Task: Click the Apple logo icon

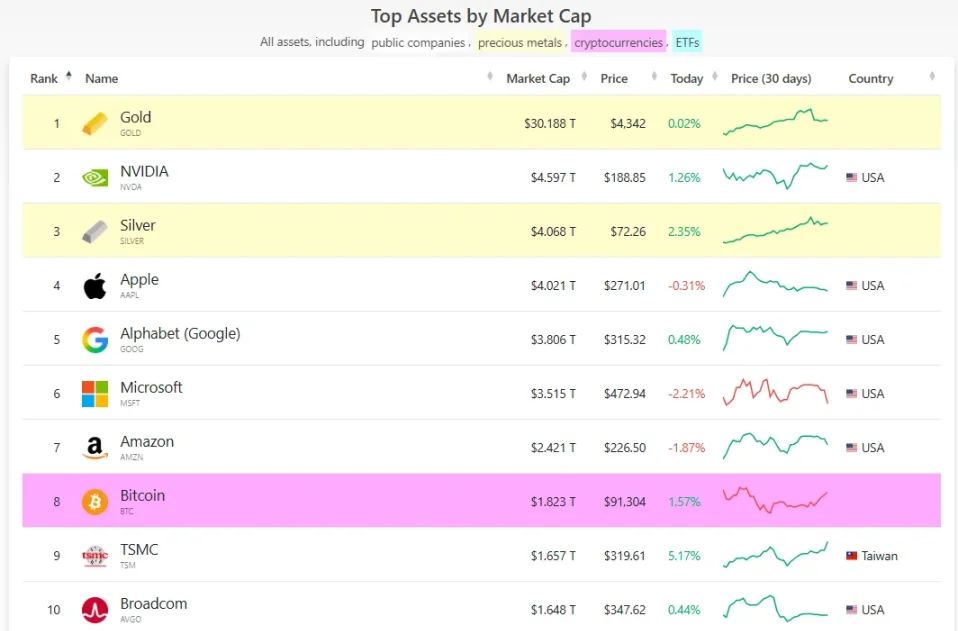Action: (x=95, y=286)
